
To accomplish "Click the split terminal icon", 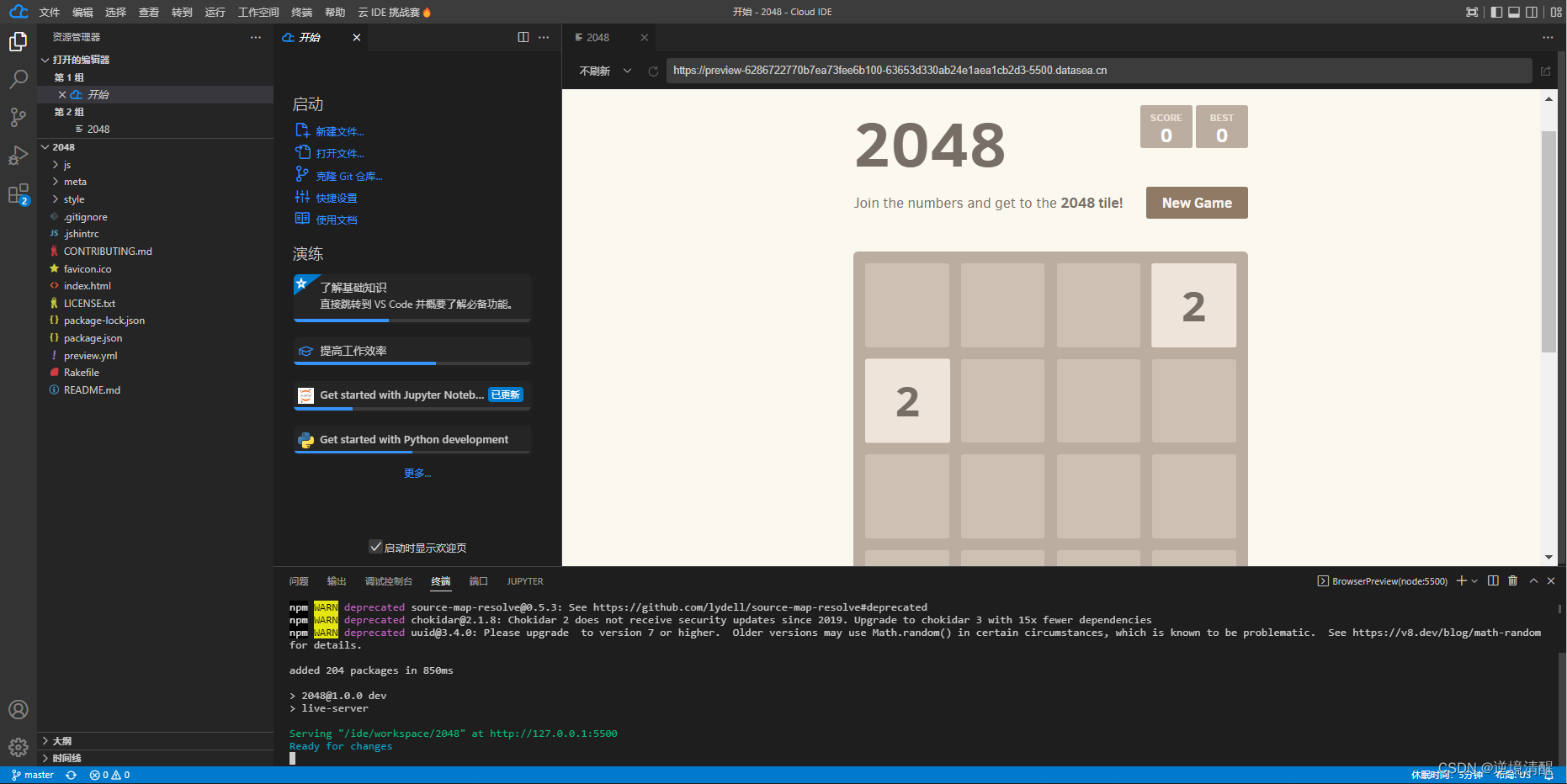I will pyautogui.click(x=1492, y=580).
